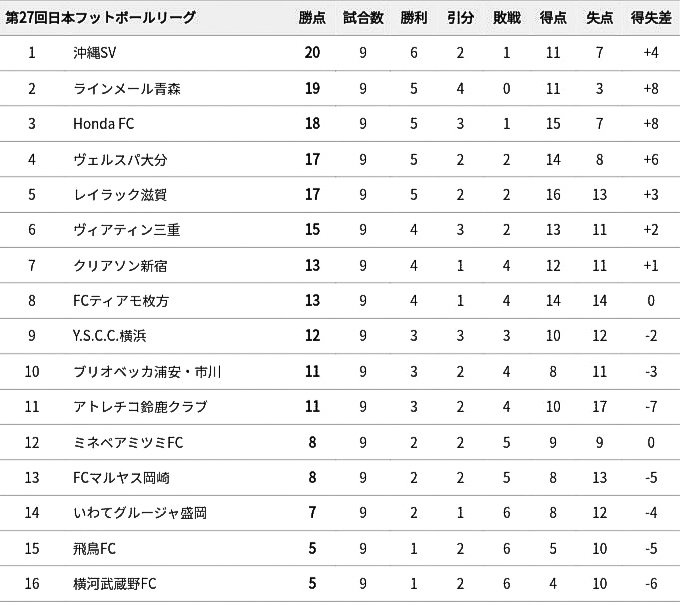
Task: Open the レイラック滋賀 team entry
Action: tap(120, 194)
